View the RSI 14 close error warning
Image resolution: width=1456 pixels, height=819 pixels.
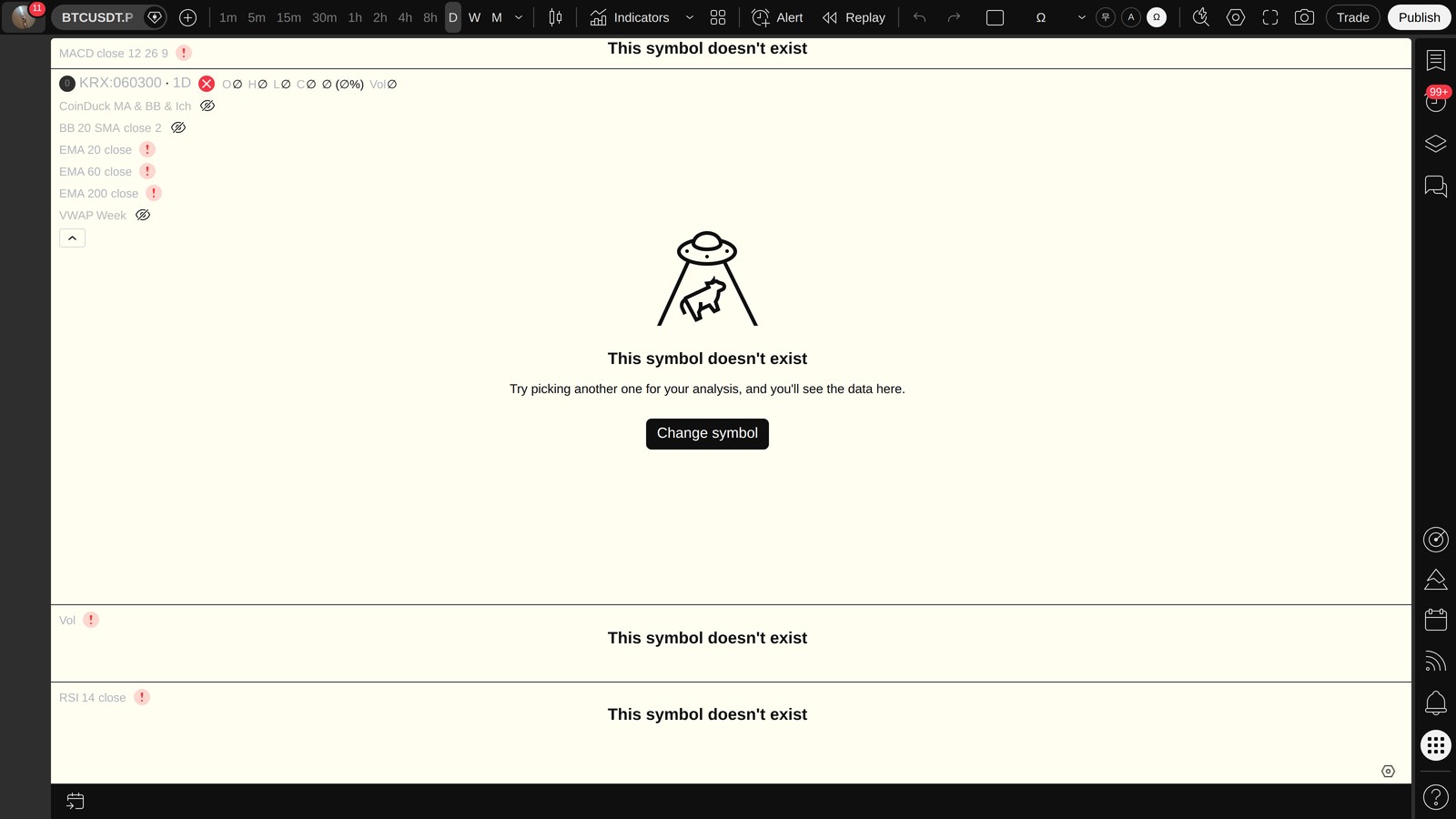pos(142,697)
